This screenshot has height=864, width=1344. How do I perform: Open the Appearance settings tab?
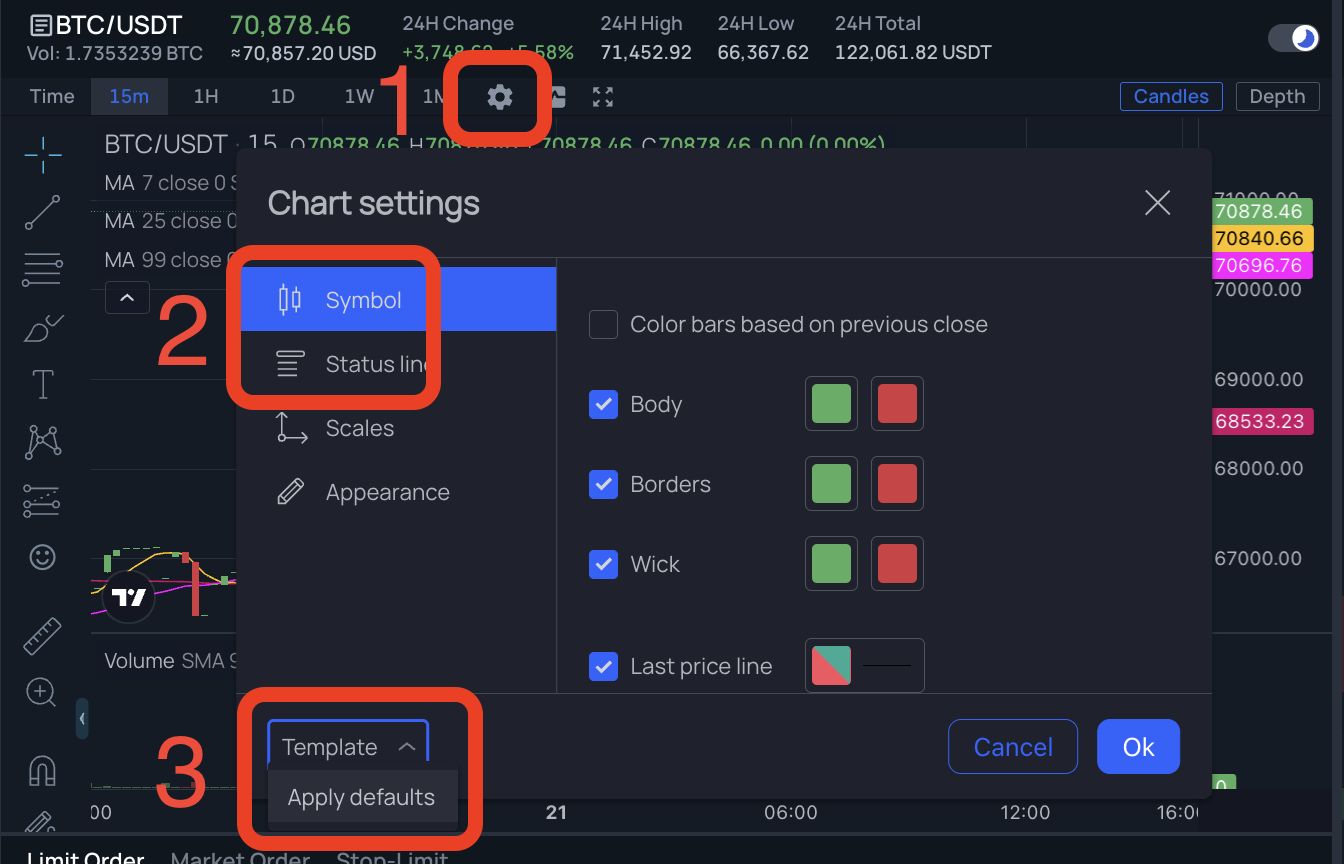pos(397,492)
